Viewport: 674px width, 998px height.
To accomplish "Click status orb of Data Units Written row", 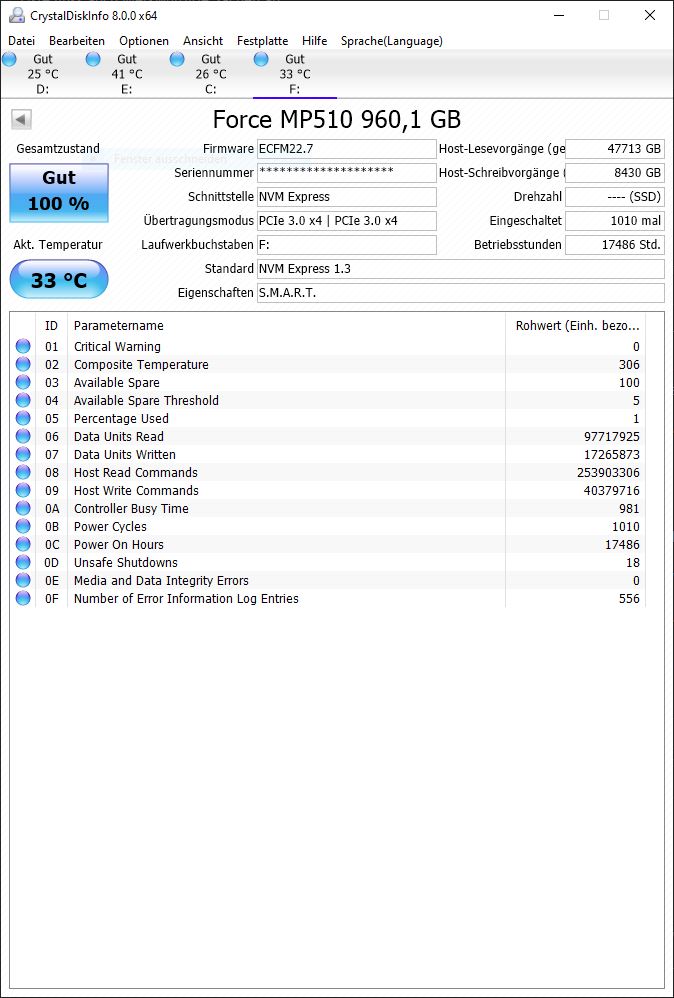I will pyautogui.click(x=23, y=454).
